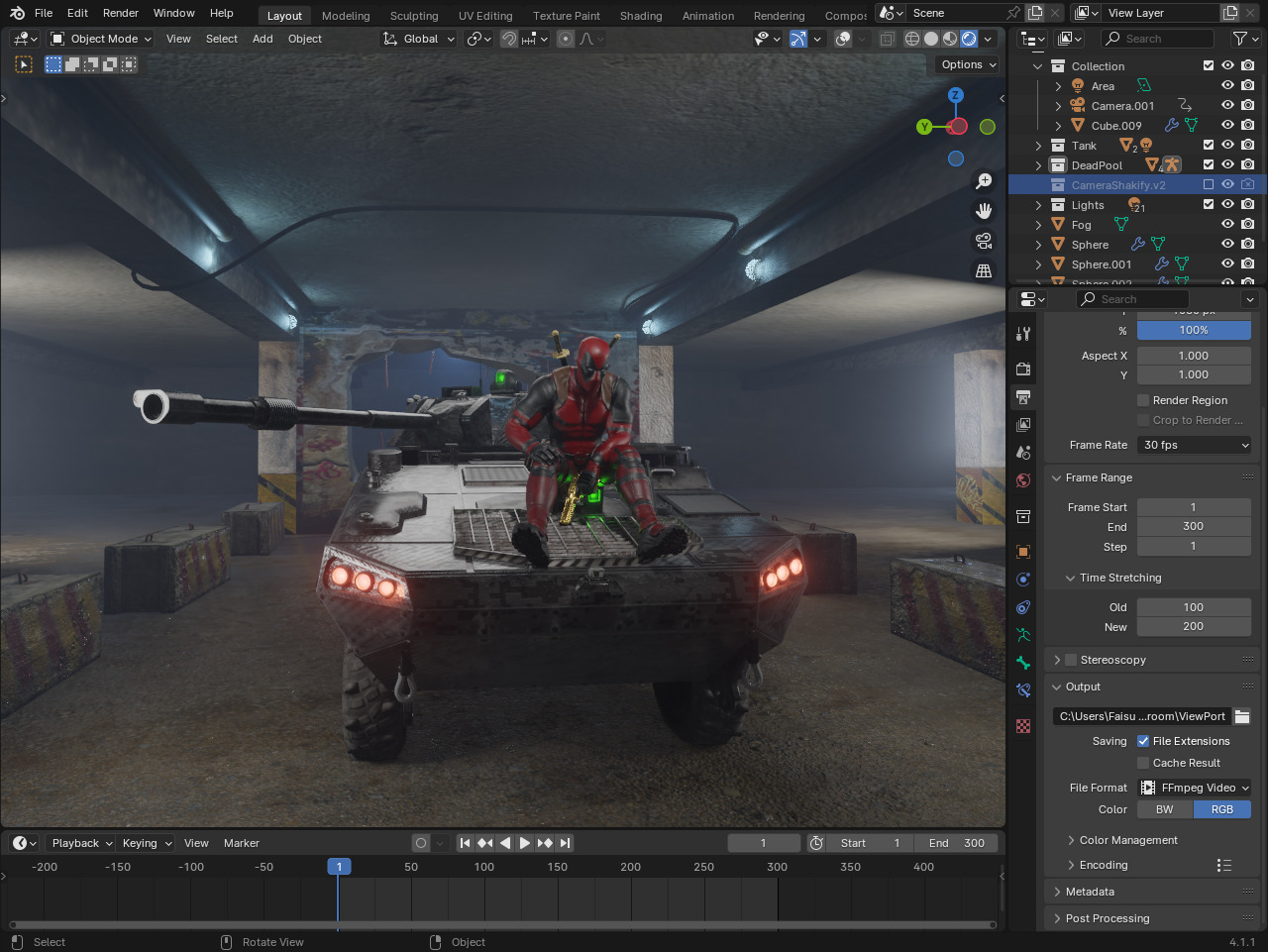This screenshot has height=952, width=1268.
Task: Click the zoom magnifier icon in viewport
Action: [984, 181]
